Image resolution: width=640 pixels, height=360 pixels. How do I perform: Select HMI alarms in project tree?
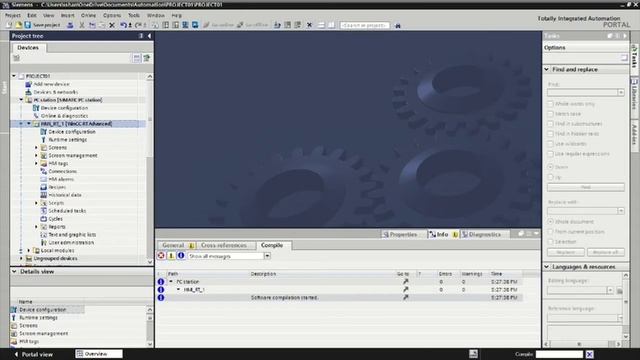tap(61, 179)
